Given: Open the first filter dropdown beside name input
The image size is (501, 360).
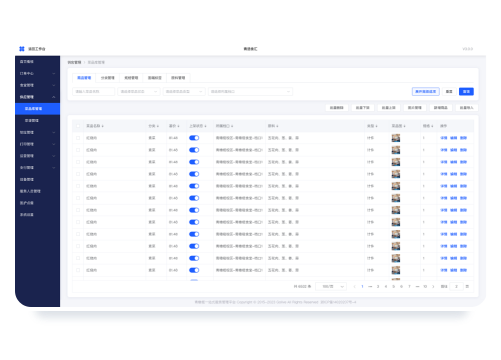Looking at the screenshot, I should click(x=139, y=91).
